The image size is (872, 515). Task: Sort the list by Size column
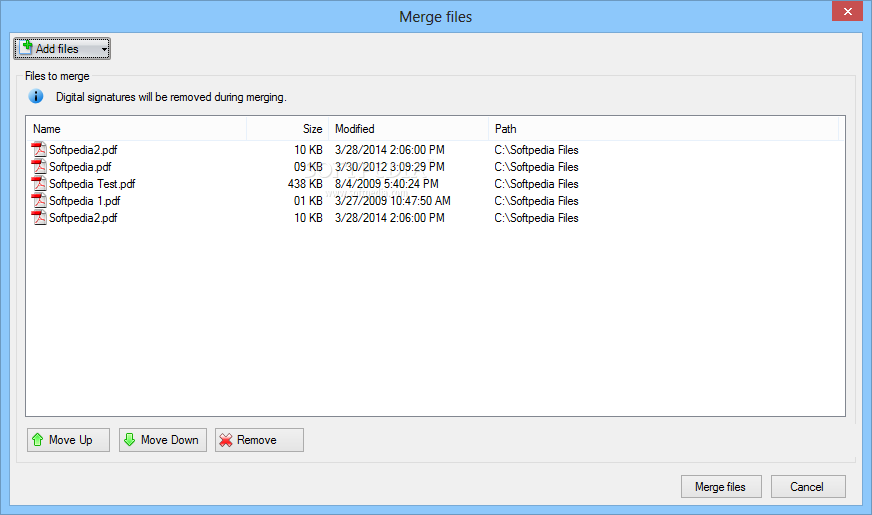click(288, 128)
